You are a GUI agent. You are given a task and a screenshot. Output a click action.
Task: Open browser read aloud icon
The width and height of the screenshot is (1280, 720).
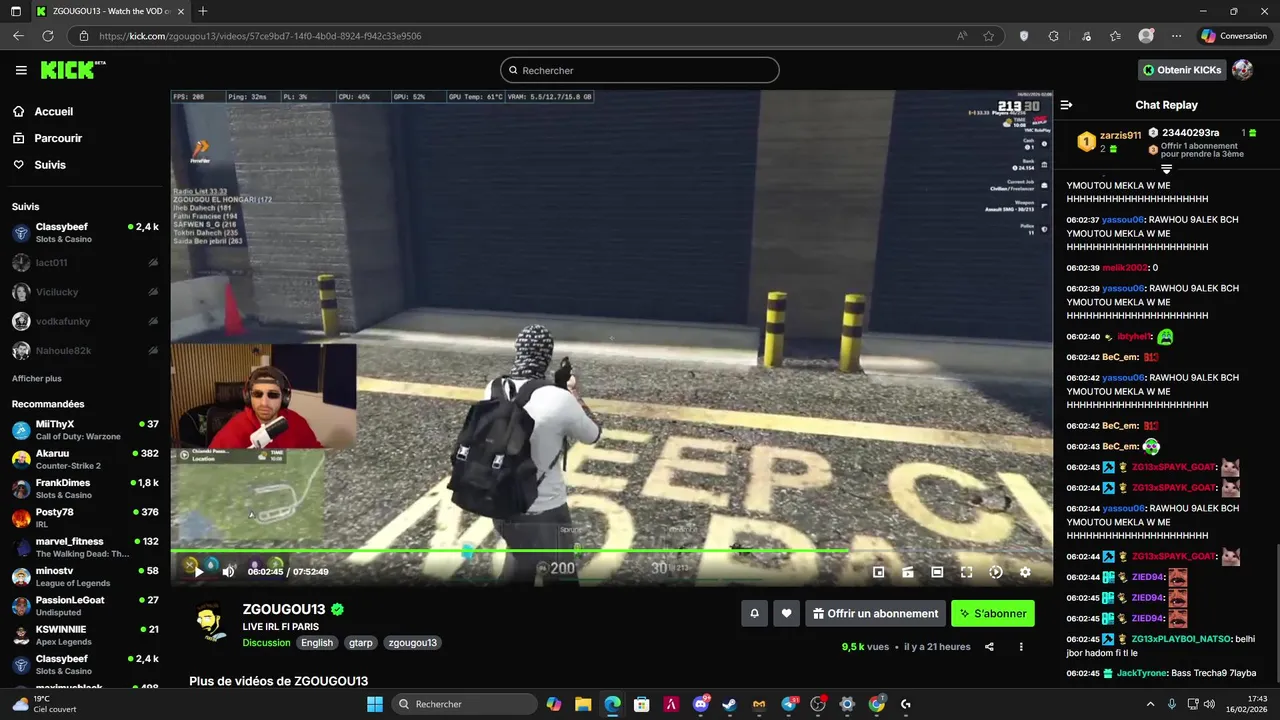click(x=962, y=36)
